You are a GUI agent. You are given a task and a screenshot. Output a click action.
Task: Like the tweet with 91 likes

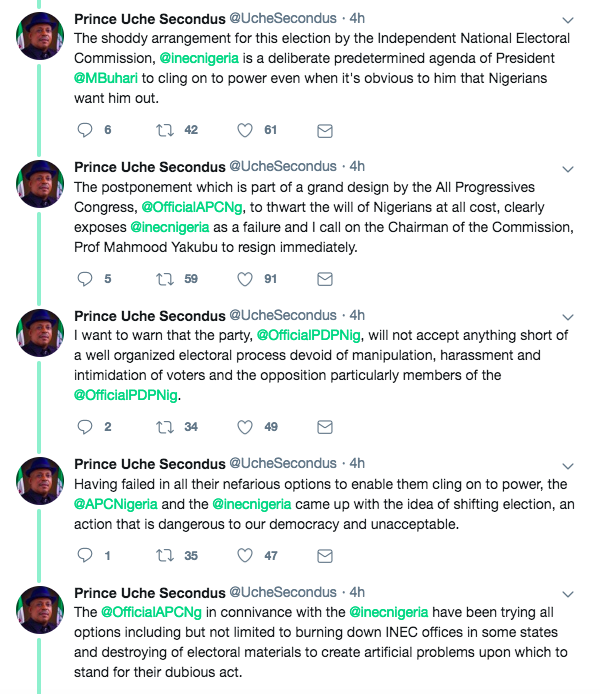(x=245, y=279)
